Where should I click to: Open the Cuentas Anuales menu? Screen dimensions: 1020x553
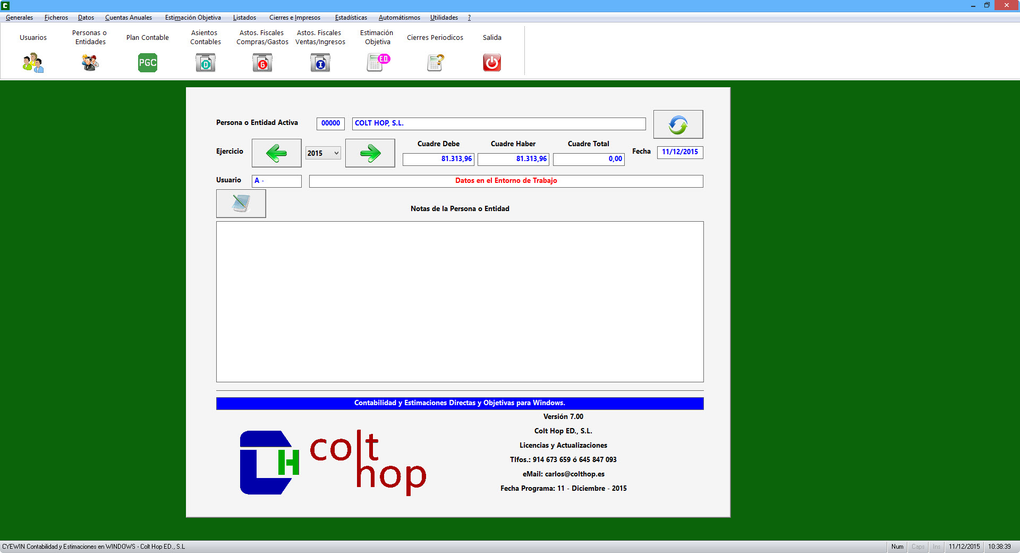click(128, 18)
